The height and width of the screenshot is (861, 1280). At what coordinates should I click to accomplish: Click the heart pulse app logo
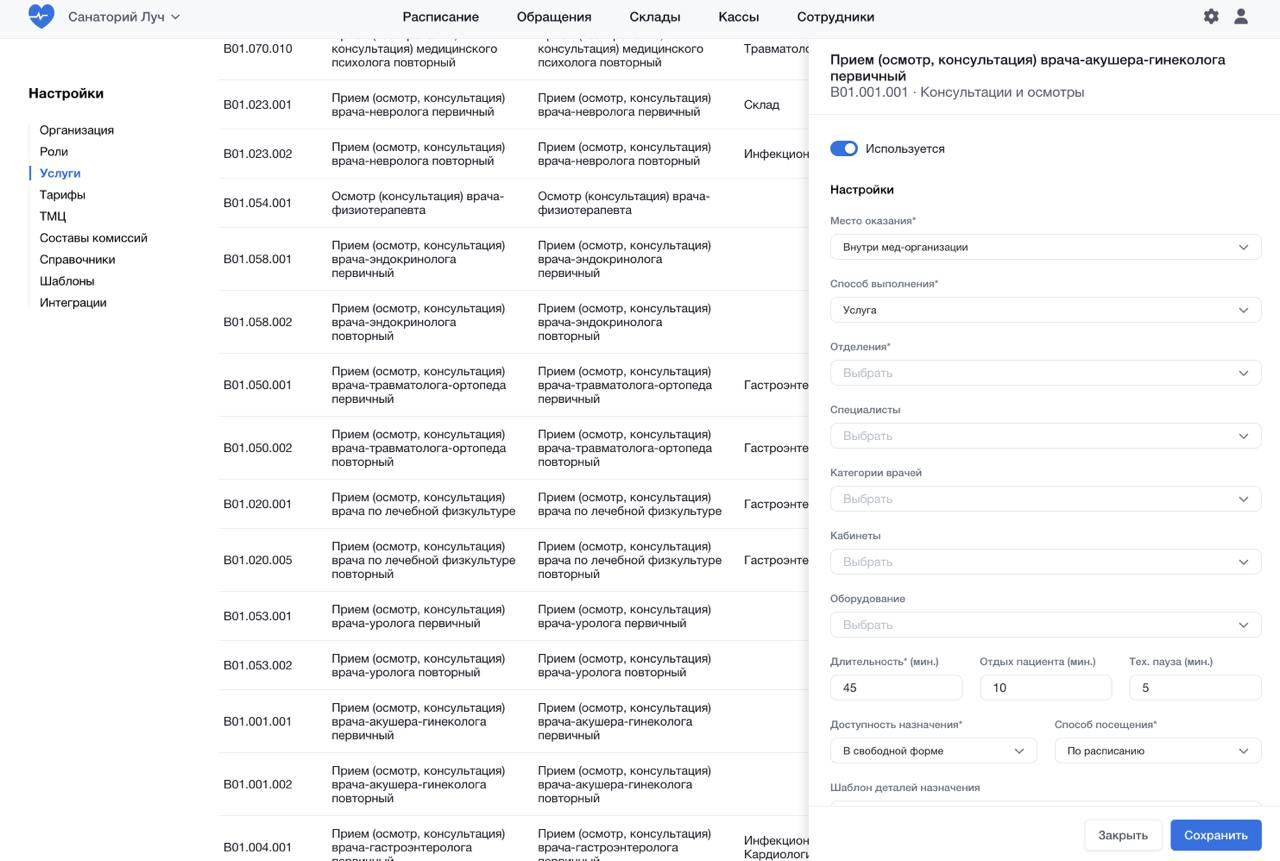41,16
